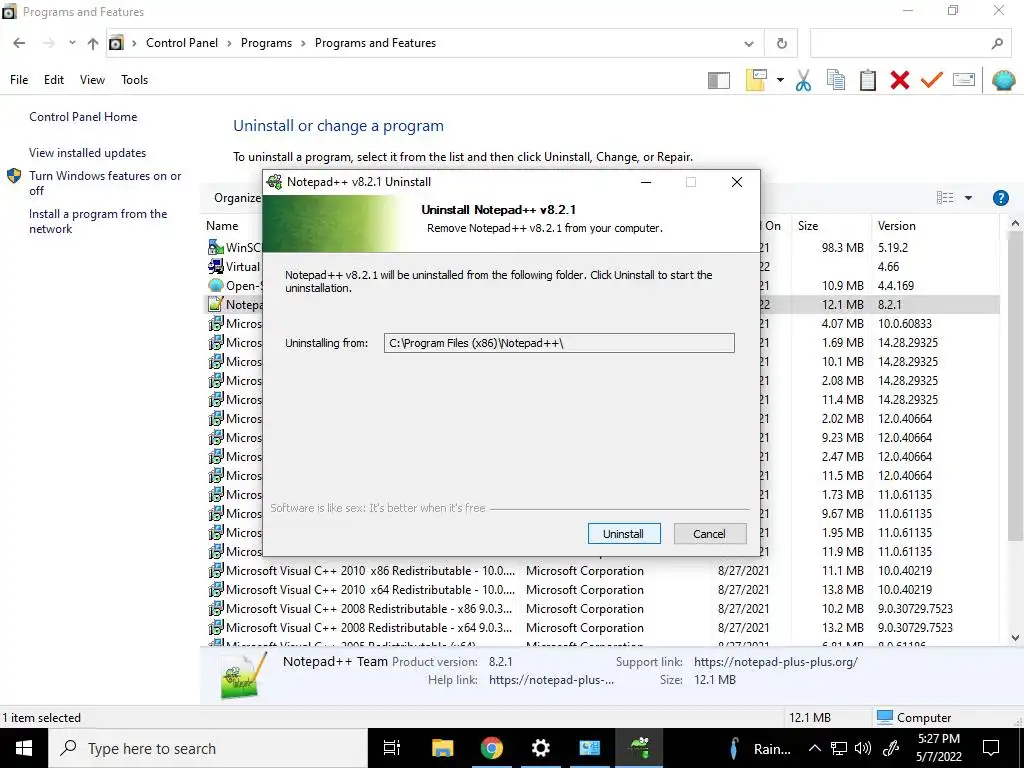Click the view options icon

point(944,198)
